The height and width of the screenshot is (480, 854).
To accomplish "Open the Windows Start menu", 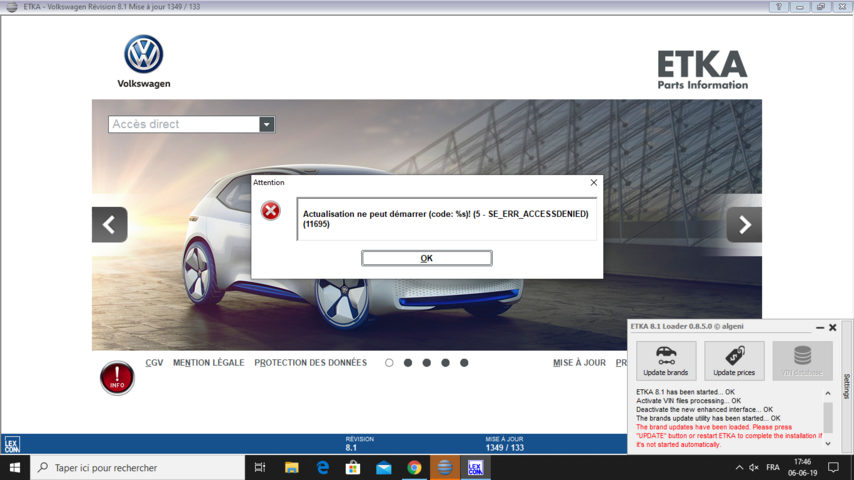I will click(15, 467).
